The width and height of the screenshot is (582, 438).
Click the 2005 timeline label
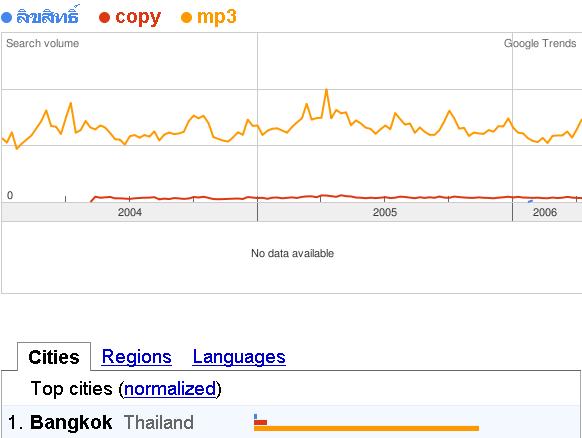click(x=385, y=212)
